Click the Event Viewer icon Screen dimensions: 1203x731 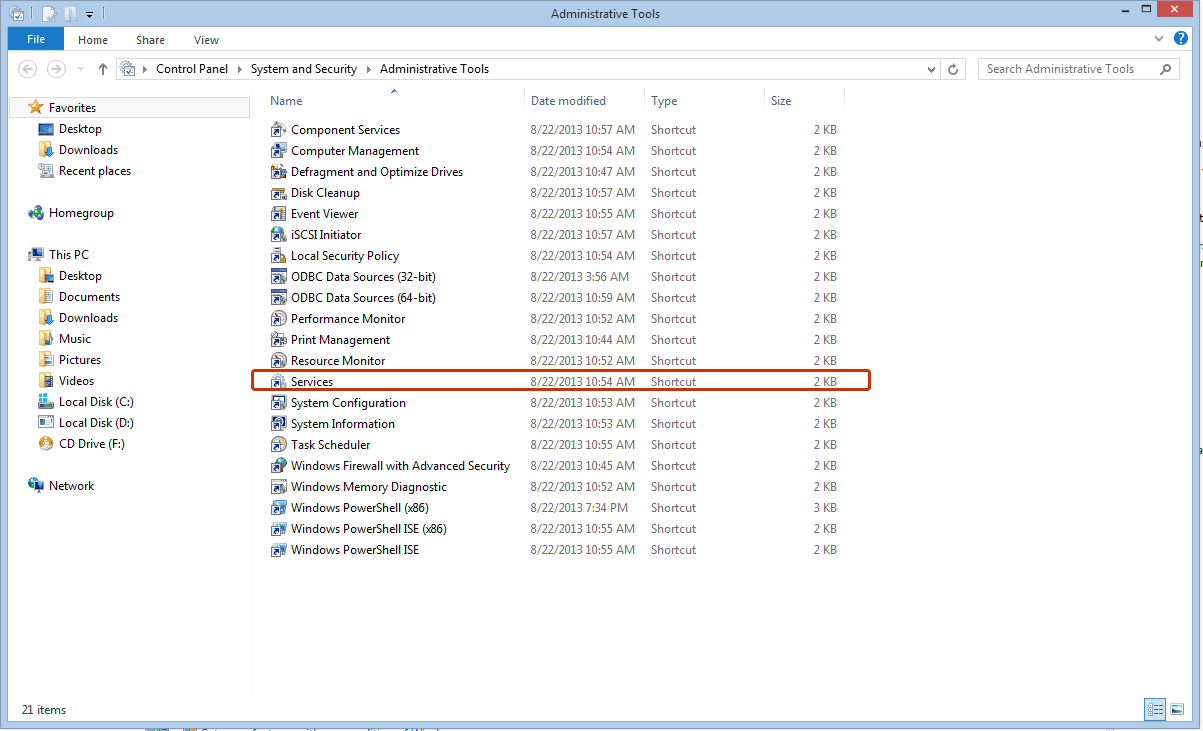coord(279,214)
